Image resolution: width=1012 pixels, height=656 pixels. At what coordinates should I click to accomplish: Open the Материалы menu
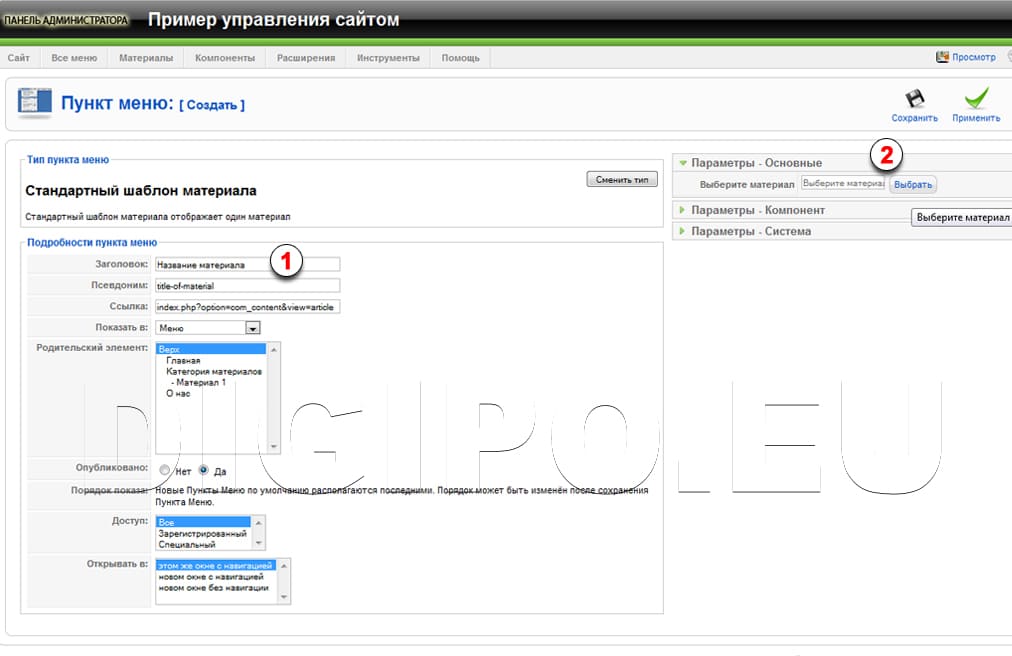coord(146,58)
